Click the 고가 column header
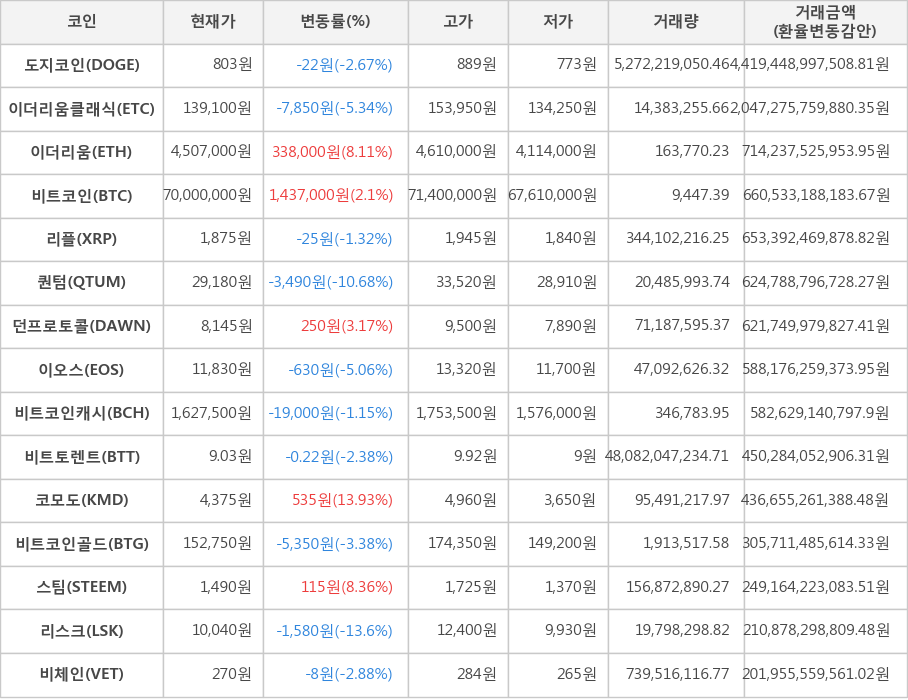This screenshot has width=908, height=700. (x=456, y=23)
